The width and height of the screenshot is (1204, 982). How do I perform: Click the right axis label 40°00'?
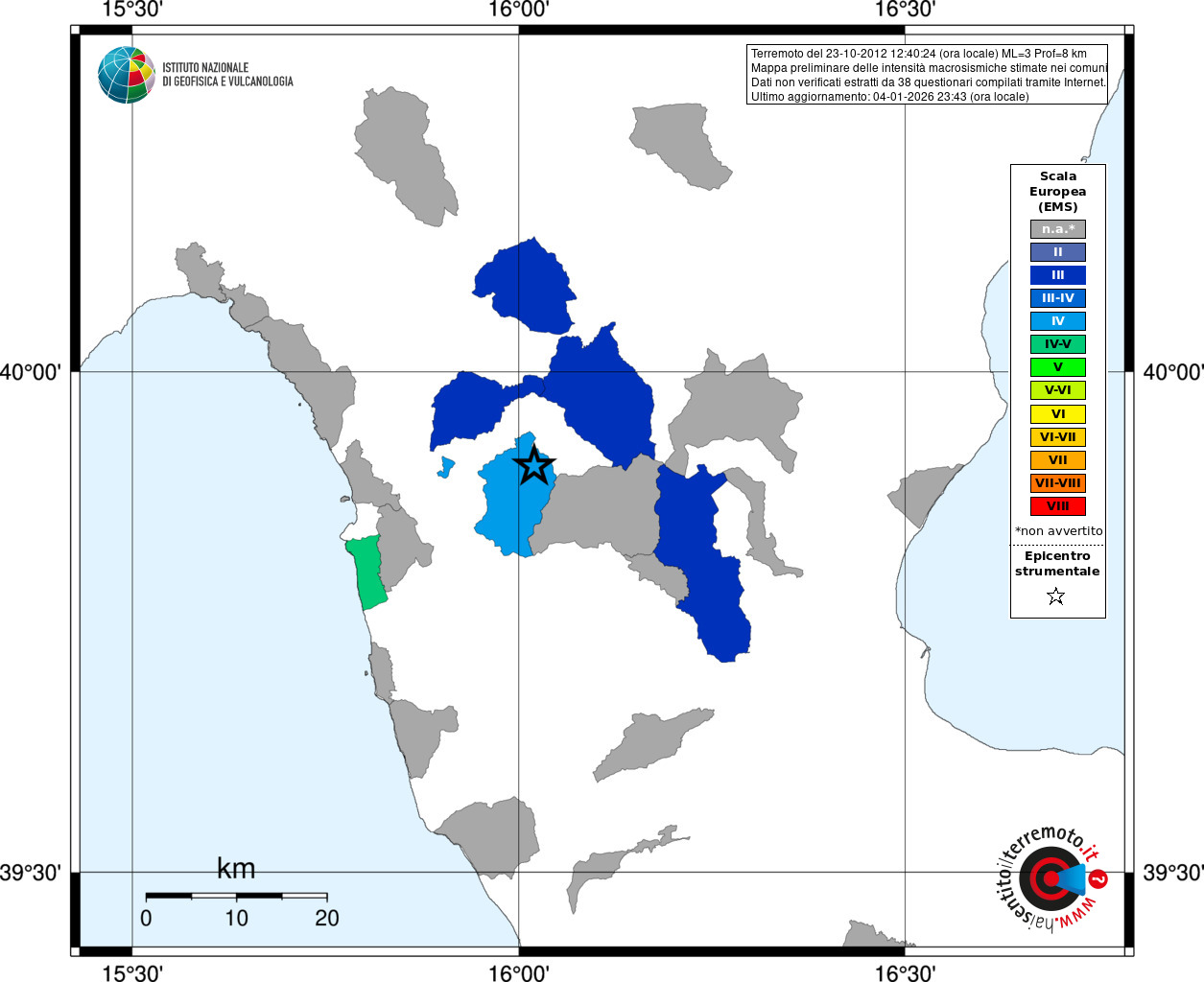(x=1172, y=372)
